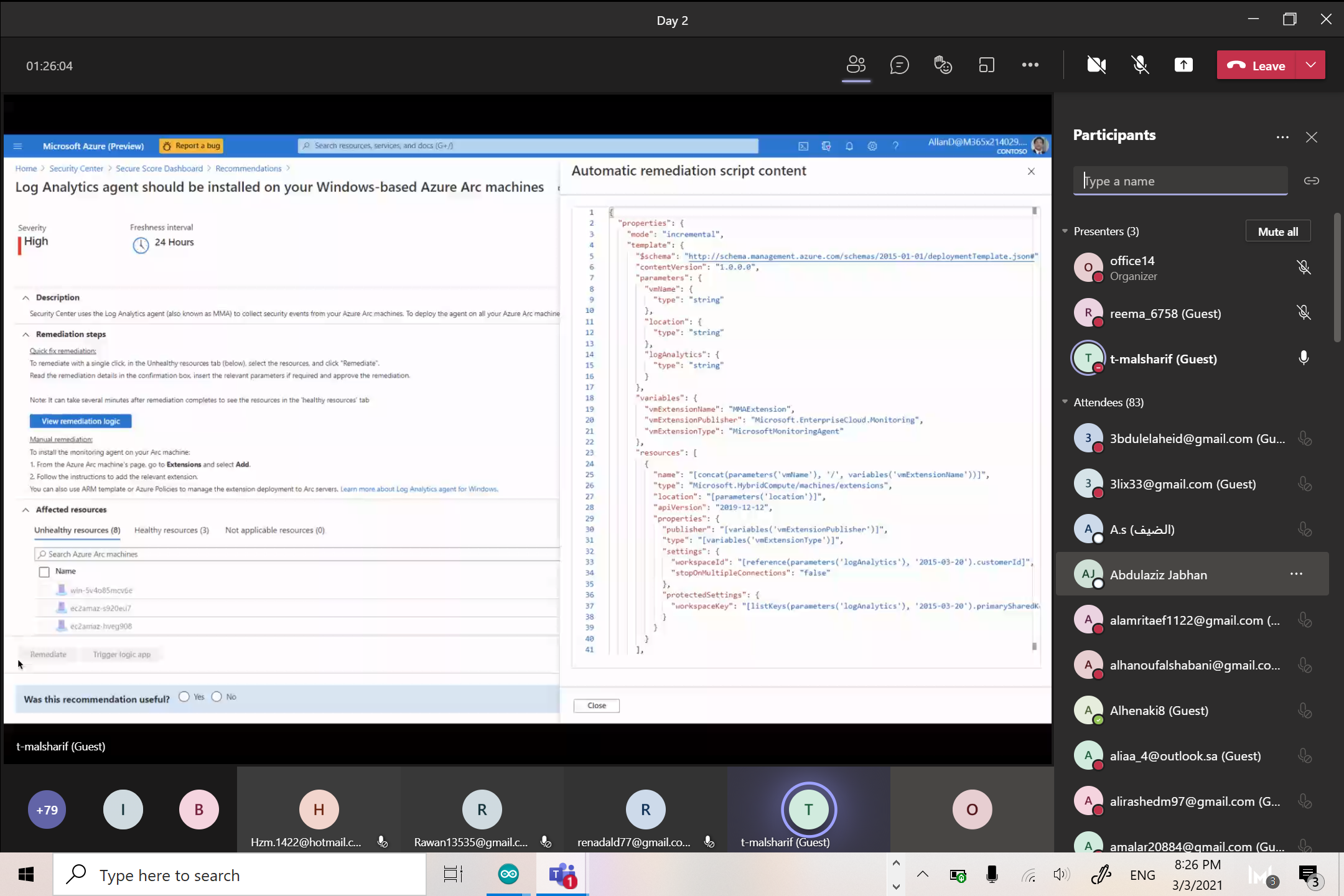Toggle the camera on
Image resolution: width=1344 pixels, height=896 pixels.
(1096, 65)
